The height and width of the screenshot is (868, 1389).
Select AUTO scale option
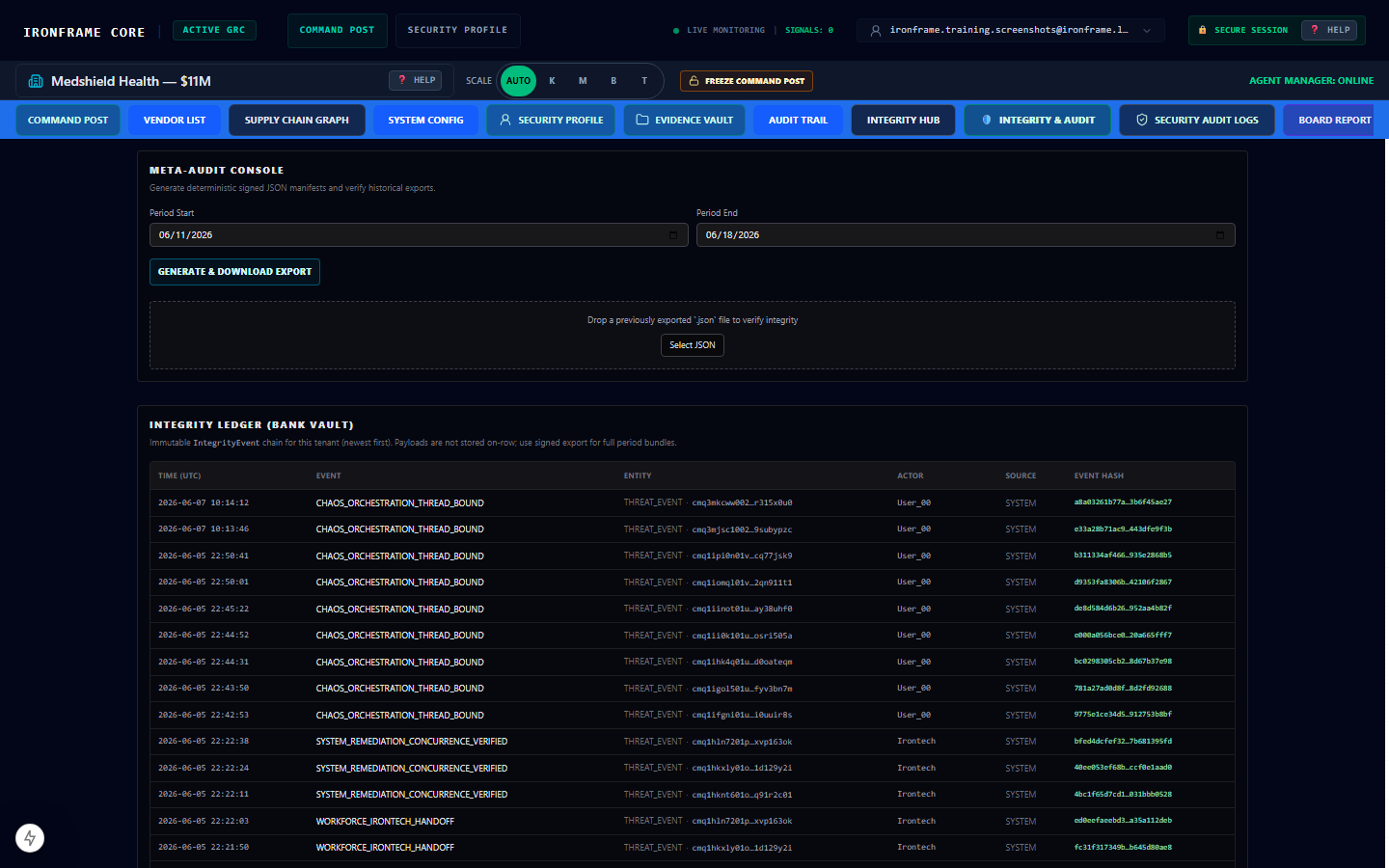click(x=518, y=81)
